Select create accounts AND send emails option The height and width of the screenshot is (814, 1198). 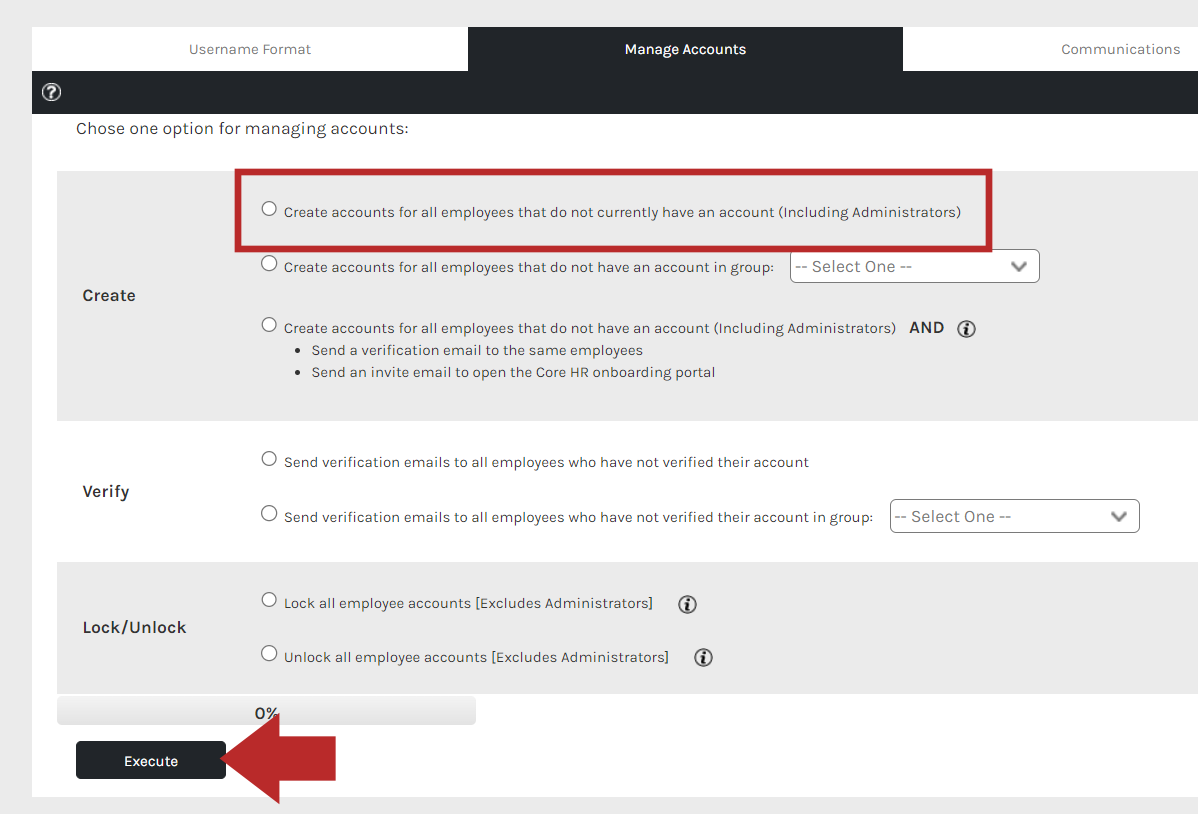[x=269, y=325]
